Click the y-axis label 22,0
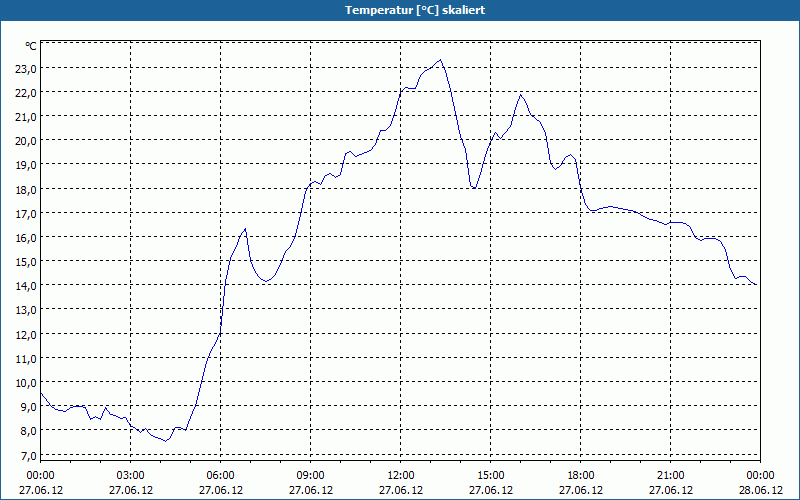This screenshot has width=800, height=500. [x=26, y=92]
